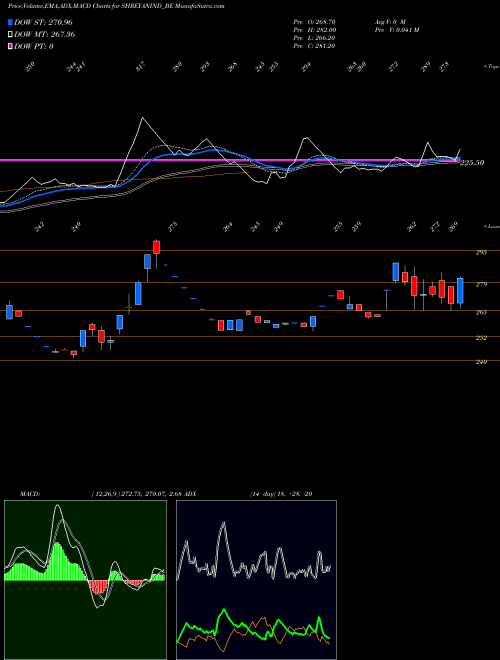Click the magenta DOW PT legend swatch
Viewport: 500px width, 660px height.
point(10,46)
